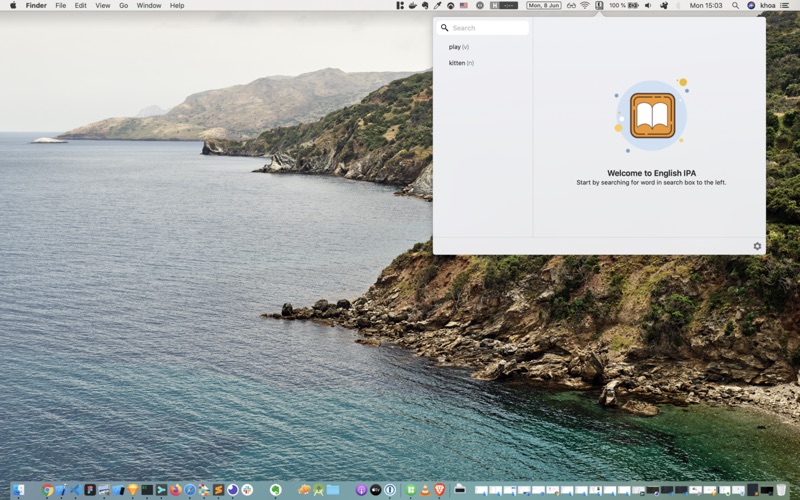
Task: Open Siri from the menu bar
Action: pos(751,6)
